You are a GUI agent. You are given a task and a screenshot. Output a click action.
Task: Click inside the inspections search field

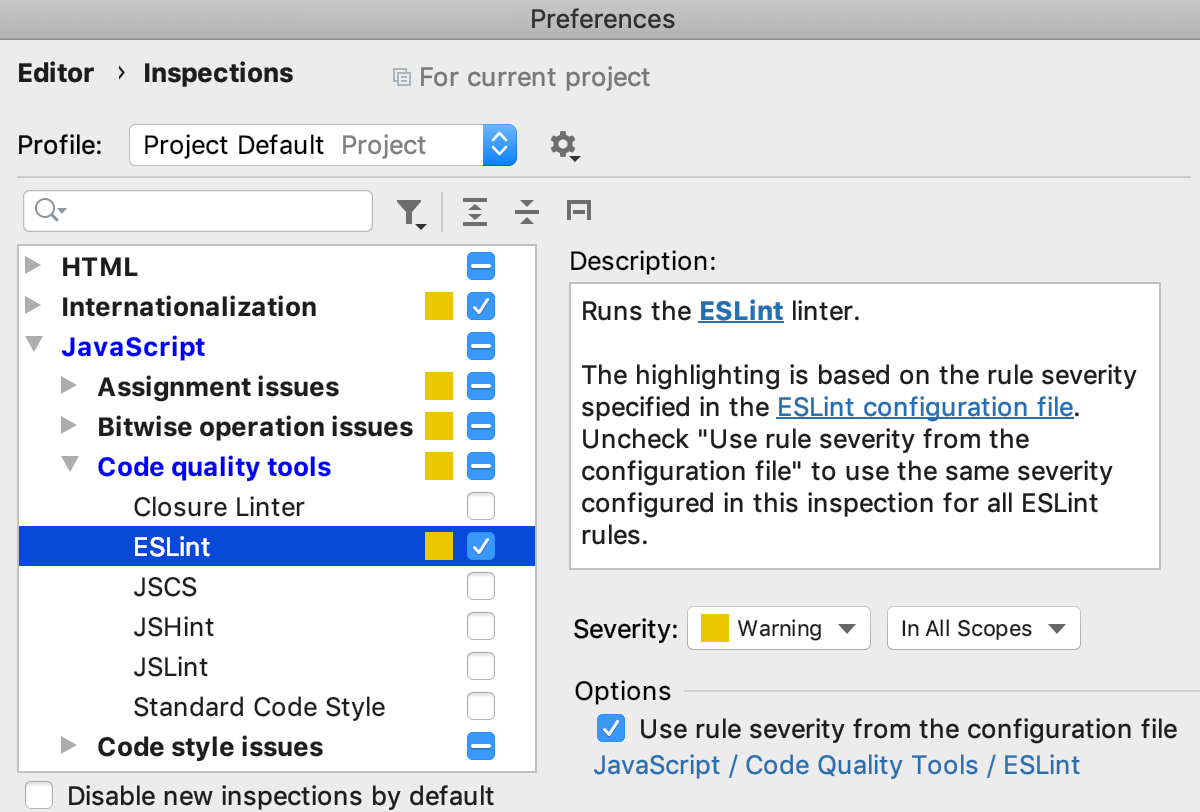[200, 211]
